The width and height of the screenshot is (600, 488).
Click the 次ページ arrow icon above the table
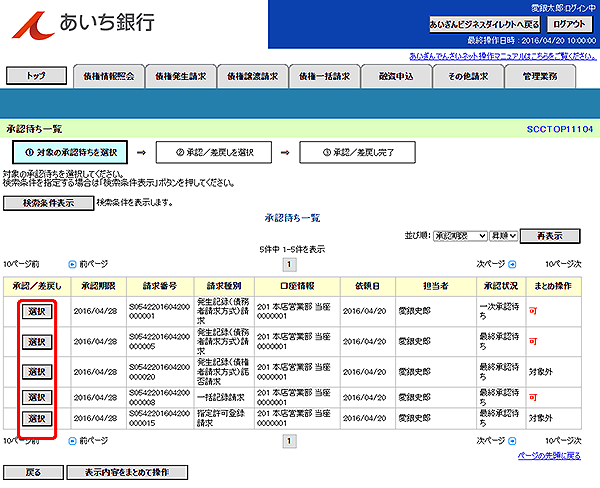click(x=512, y=264)
